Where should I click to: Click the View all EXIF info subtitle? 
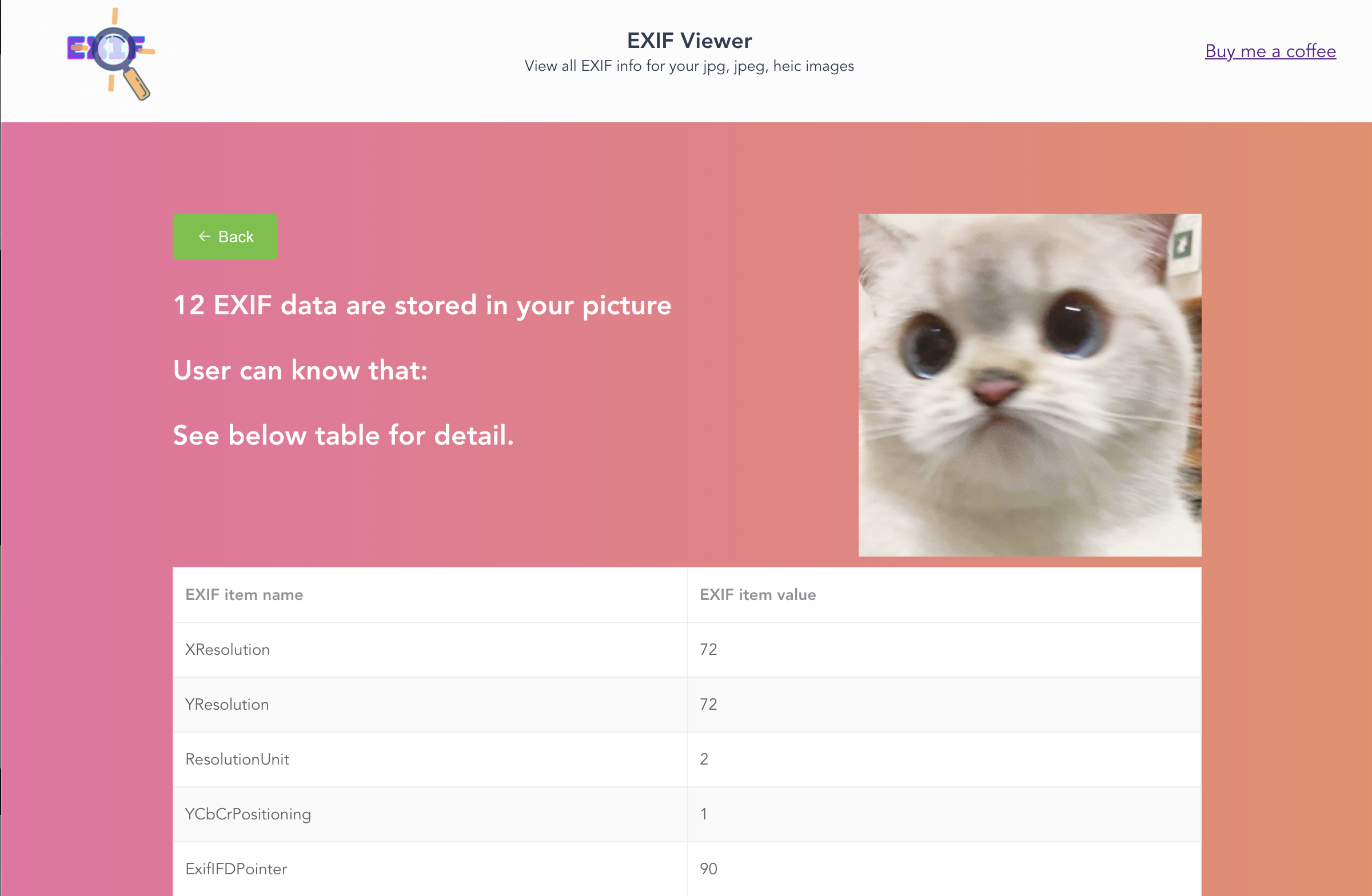[689, 66]
